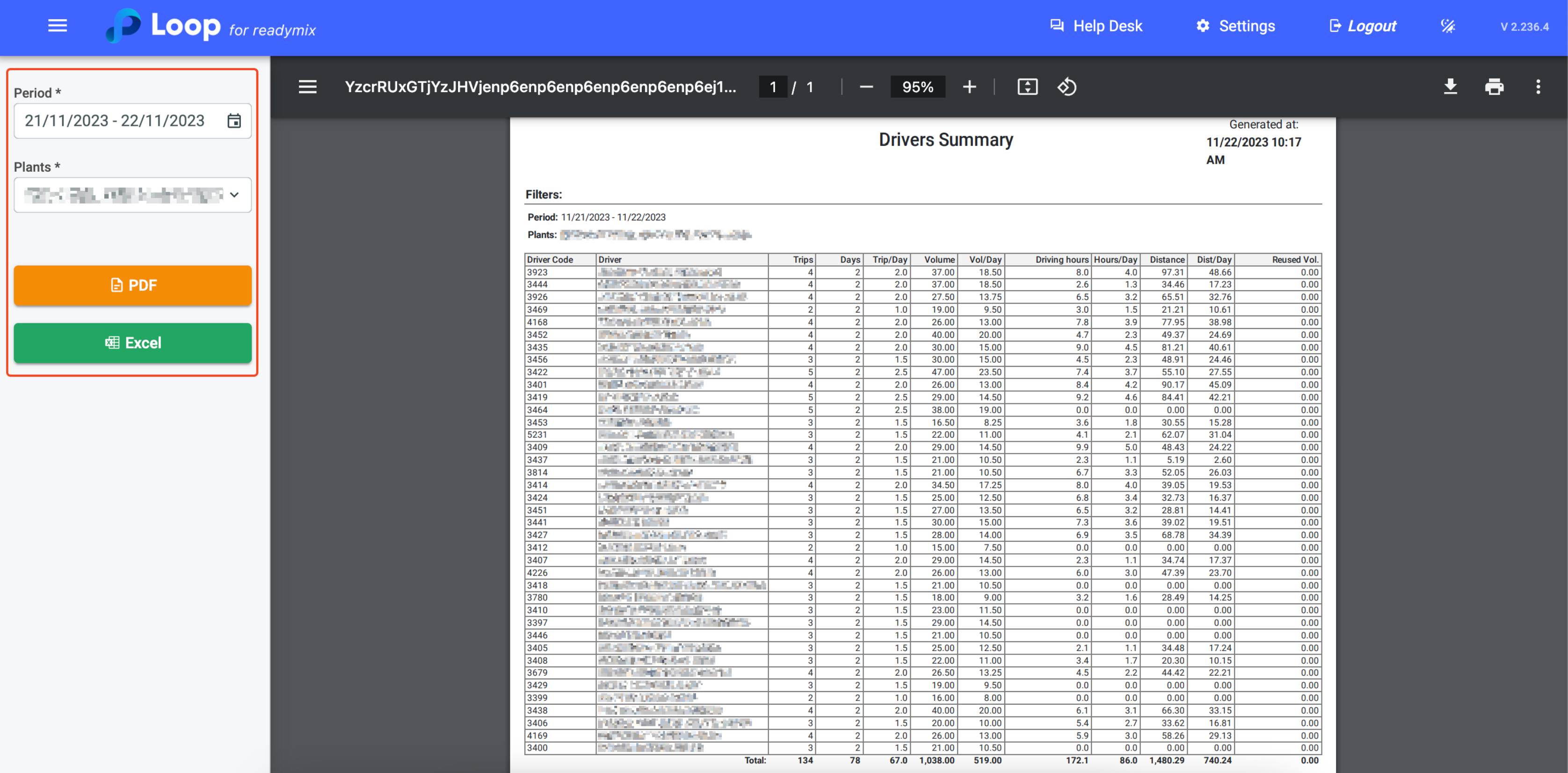Rotate the PDF document counterclockwise

[1067, 87]
